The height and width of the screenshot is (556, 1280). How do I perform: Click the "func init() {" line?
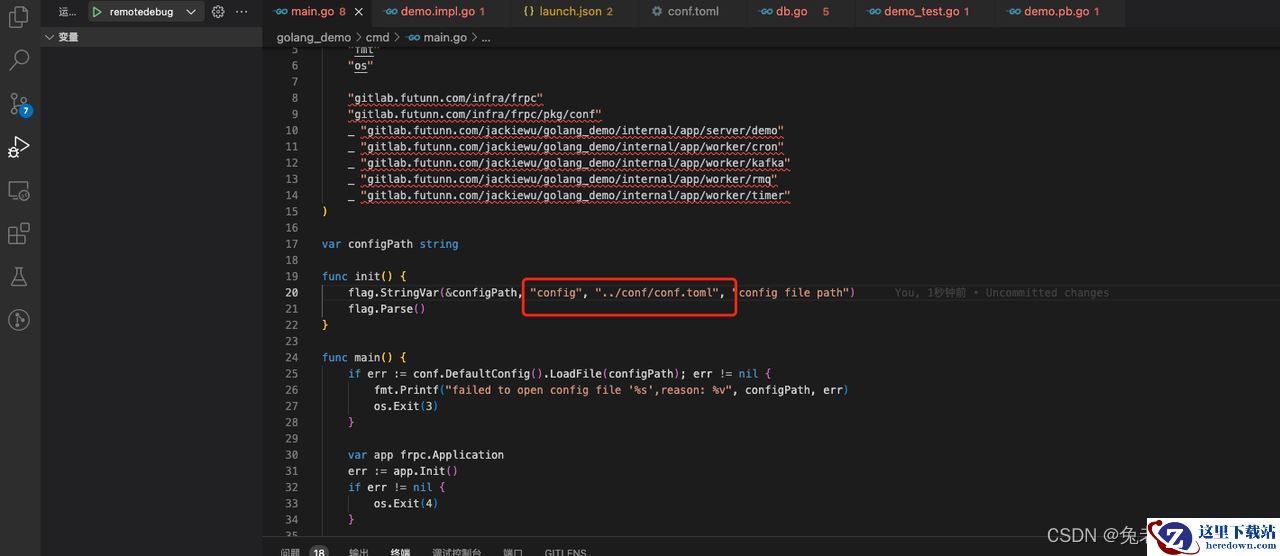coord(364,276)
